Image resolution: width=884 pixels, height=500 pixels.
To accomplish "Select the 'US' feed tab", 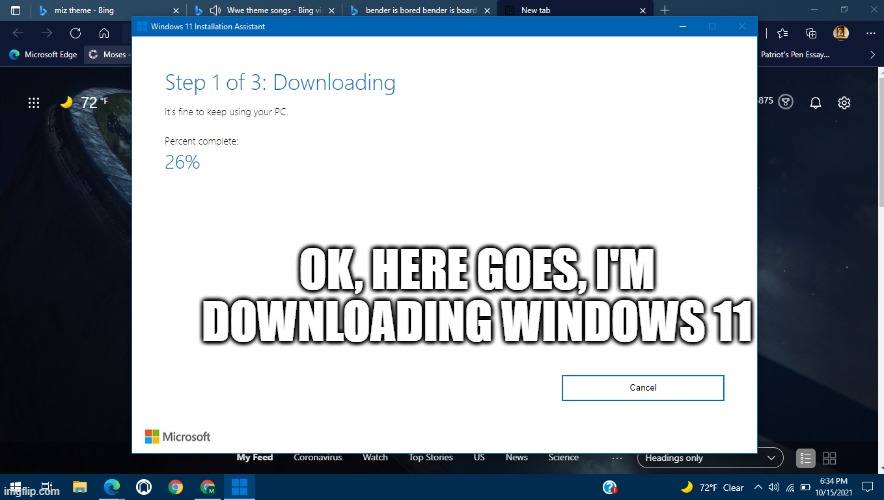I will [479, 457].
